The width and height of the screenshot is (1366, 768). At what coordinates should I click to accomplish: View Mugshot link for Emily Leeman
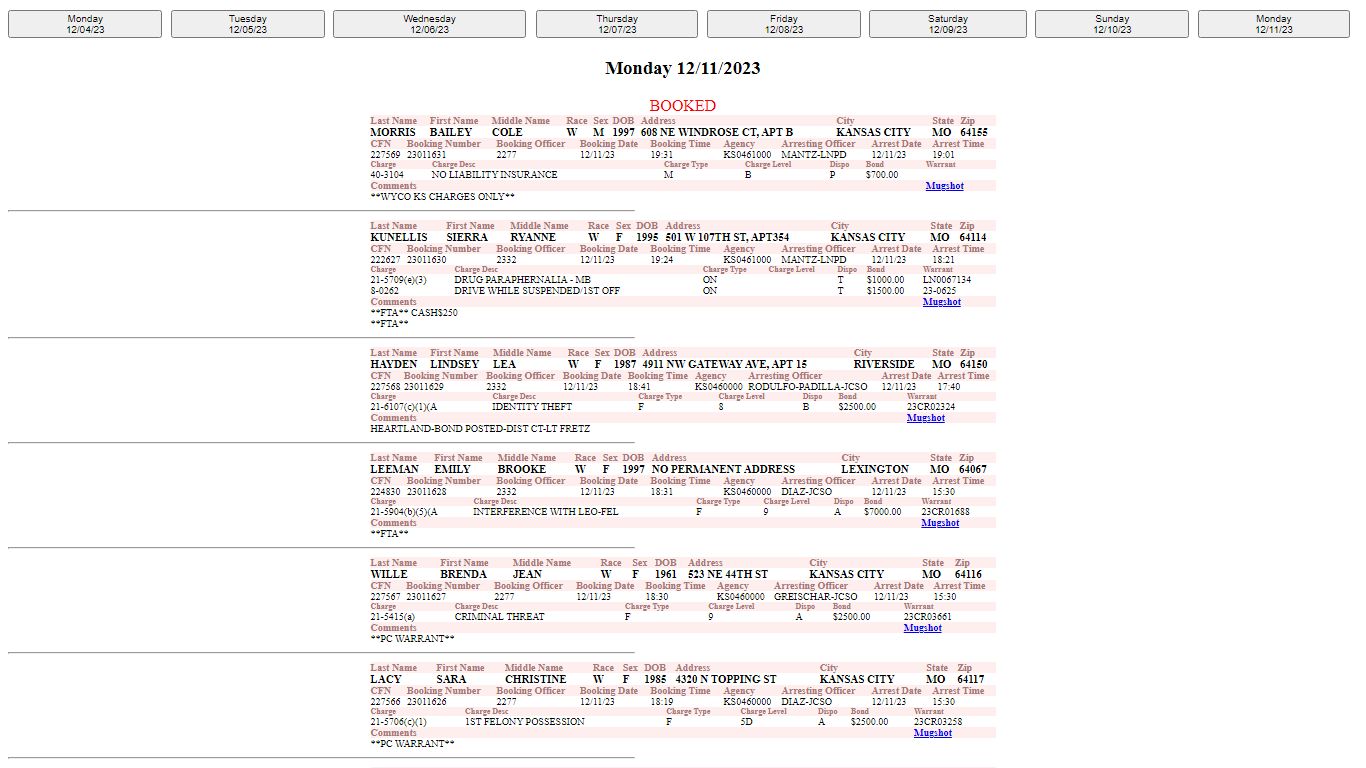[x=940, y=523]
